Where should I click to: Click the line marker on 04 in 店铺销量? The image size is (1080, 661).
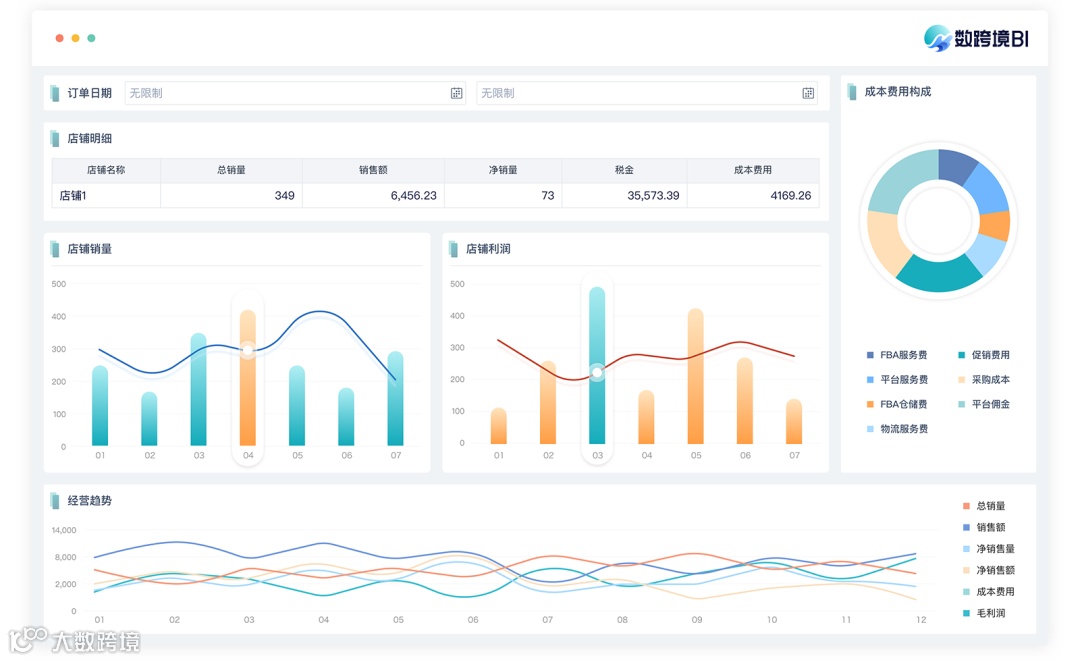tap(248, 350)
